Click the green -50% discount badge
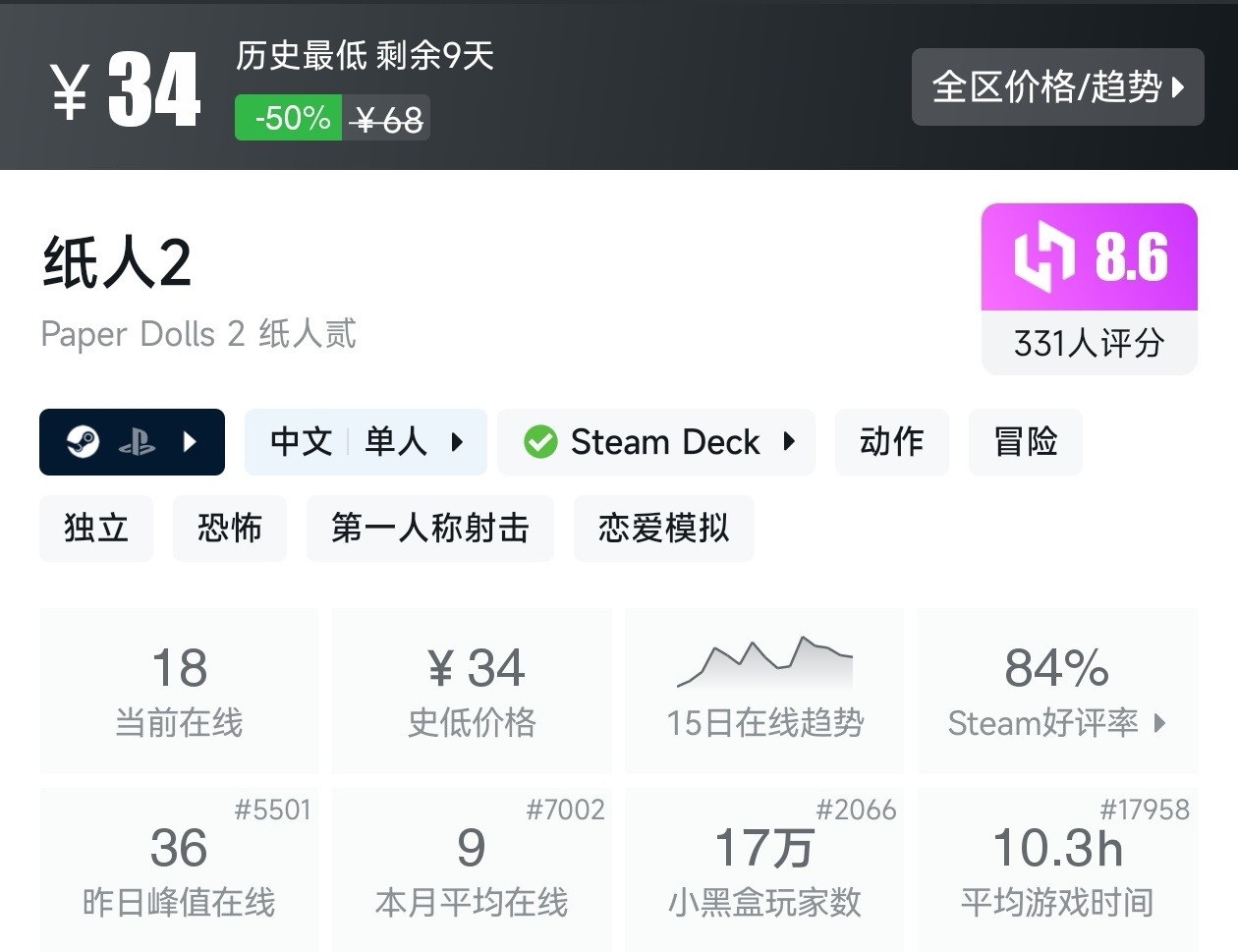 point(289,118)
